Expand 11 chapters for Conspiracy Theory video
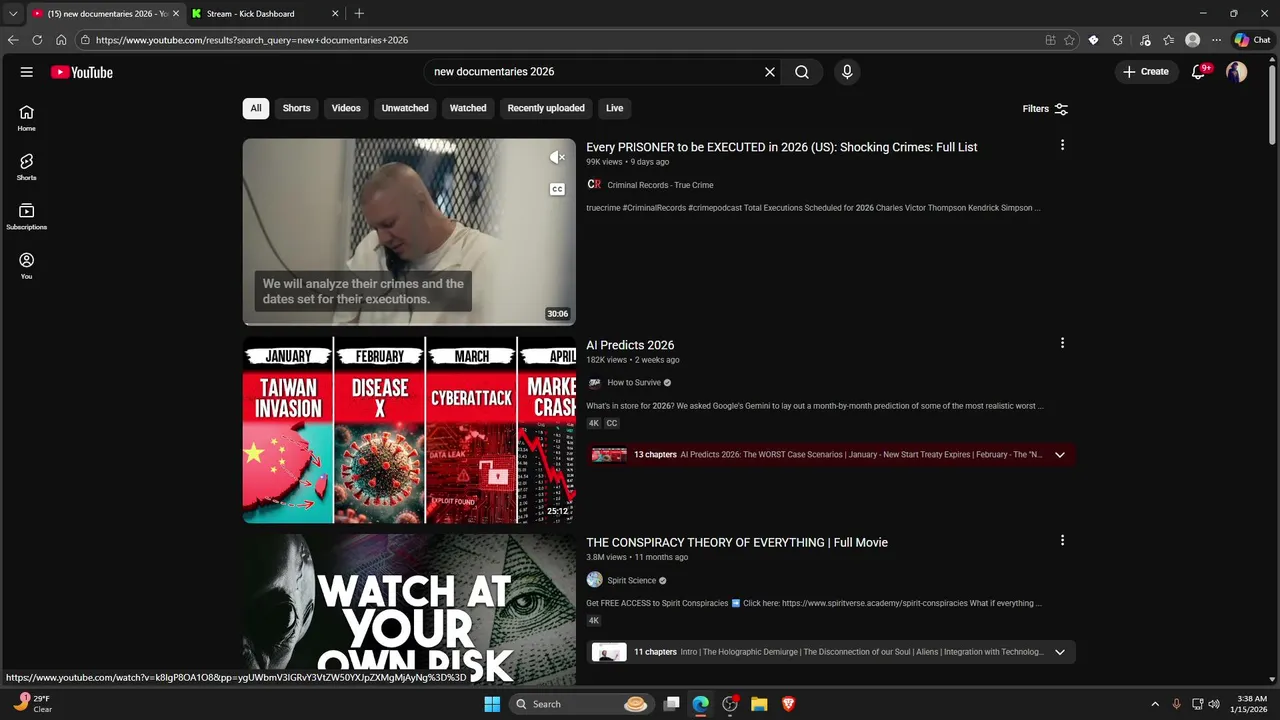The image size is (1280, 720). point(830,652)
